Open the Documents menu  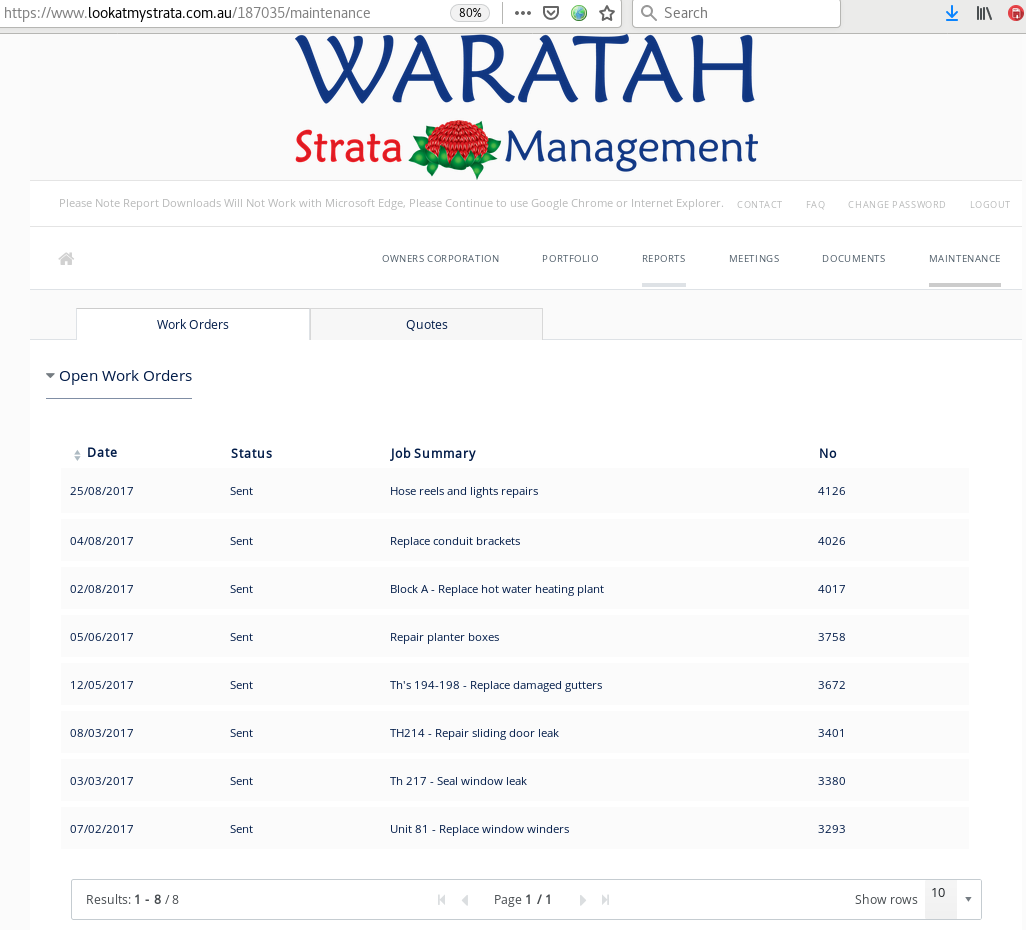point(853,259)
